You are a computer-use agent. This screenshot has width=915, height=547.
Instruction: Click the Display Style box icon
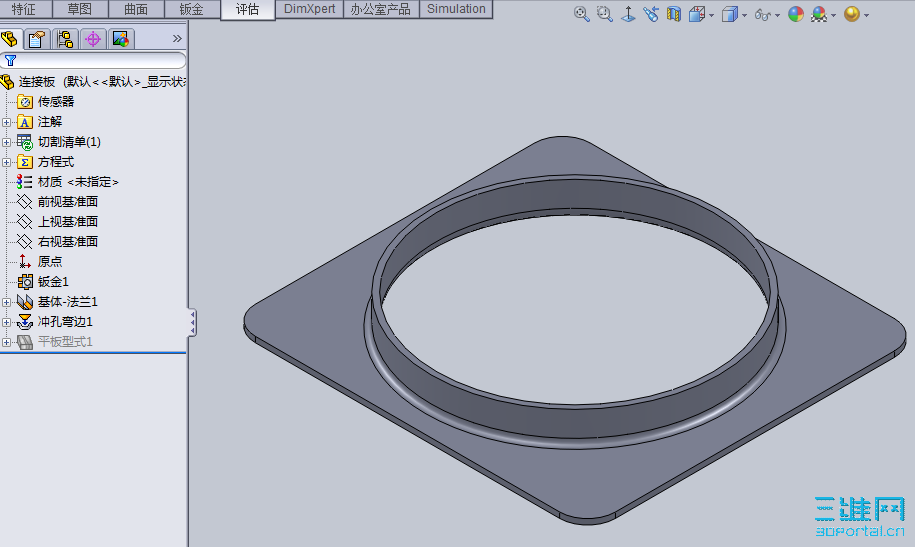(x=729, y=14)
